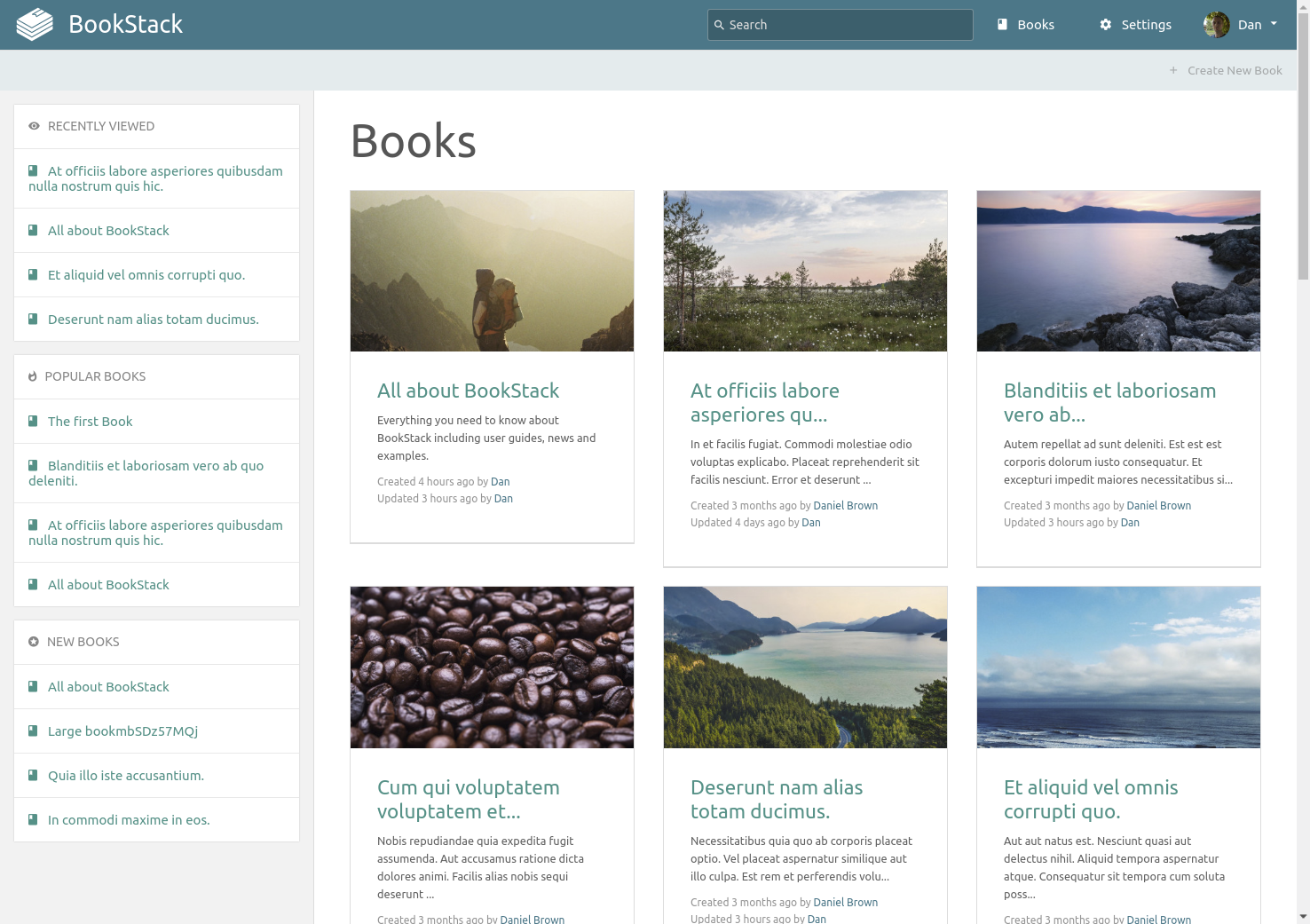Click the eye icon in Recently Viewed header

[x=34, y=126]
